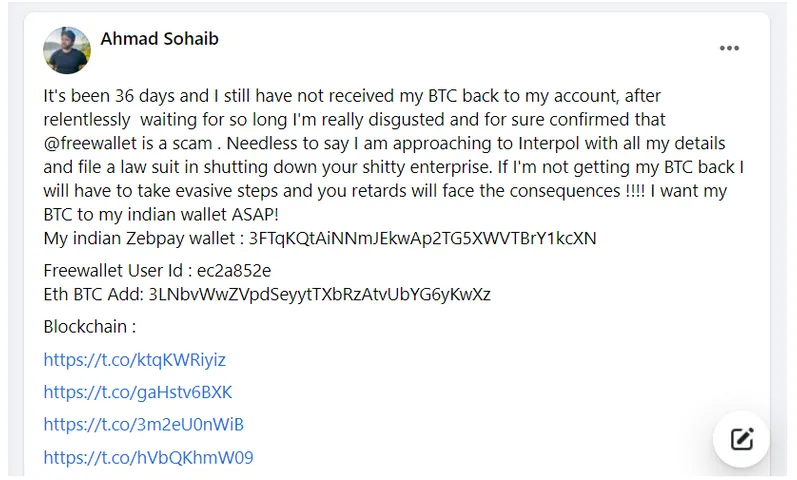Click Ahmad Sohaib's profile picture
This screenshot has height=480, width=797.
point(67,50)
